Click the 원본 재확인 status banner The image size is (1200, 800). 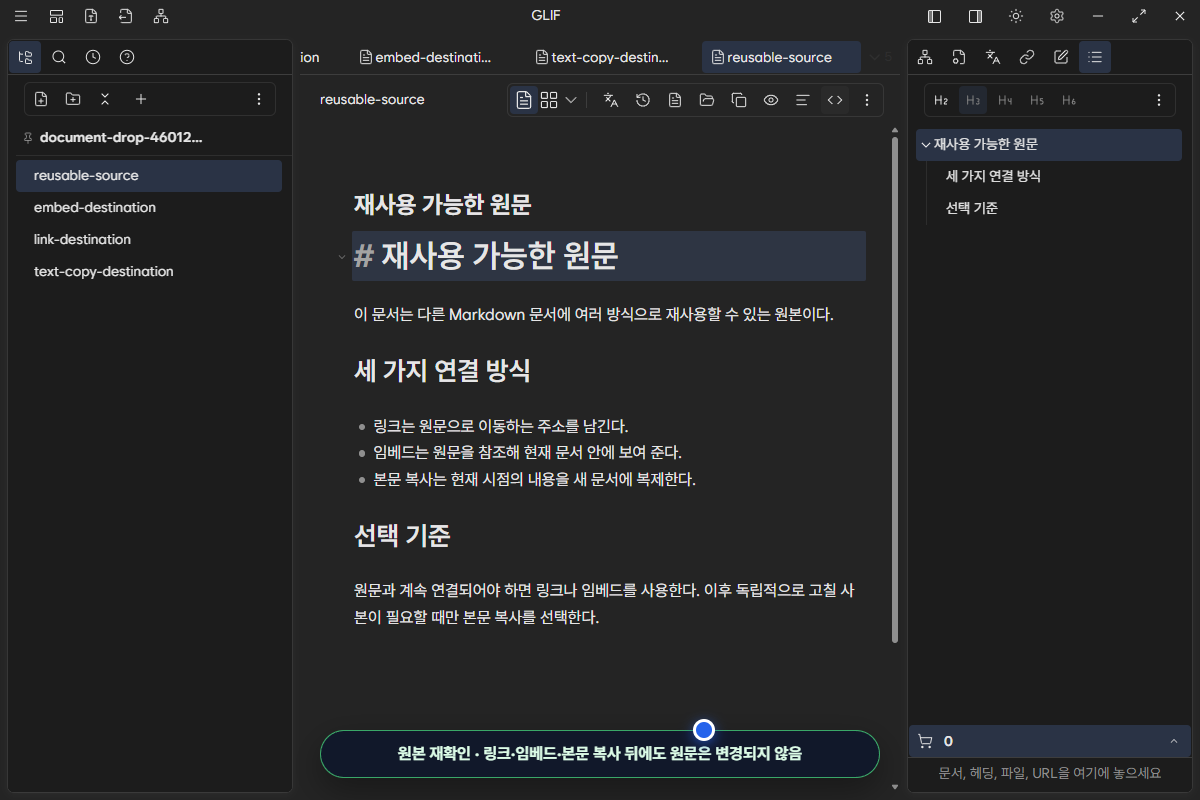pos(600,754)
